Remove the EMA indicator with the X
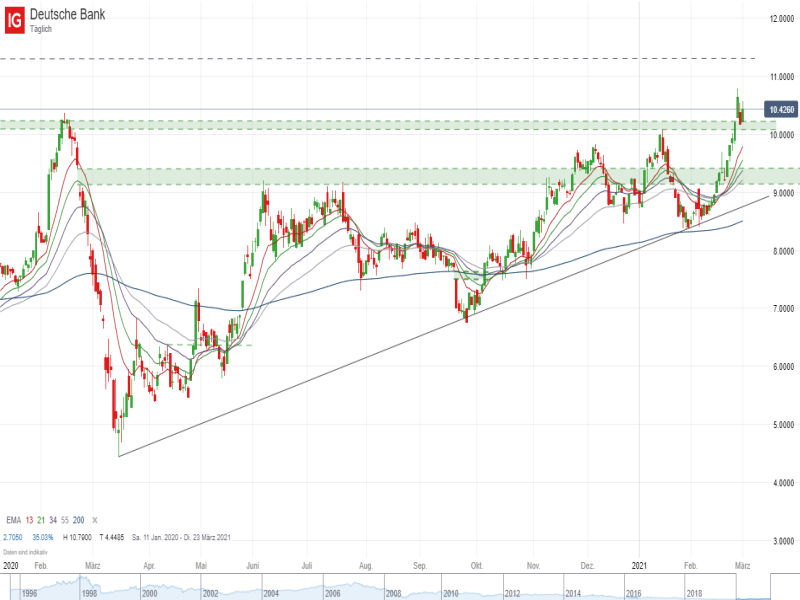Viewport: 800px width, 600px height. (94, 520)
